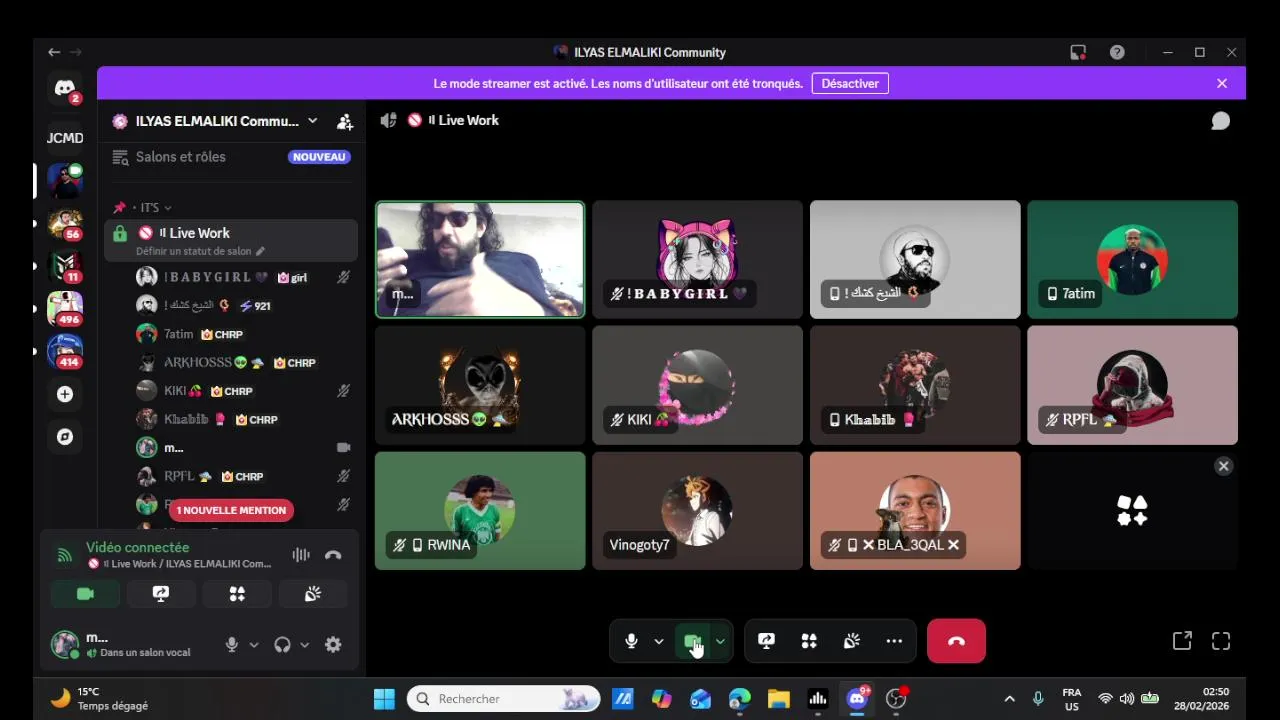The width and height of the screenshot is (1280, 720).
Task: Click the invite people icon beside server name
Action: click(x=345, y=121)
